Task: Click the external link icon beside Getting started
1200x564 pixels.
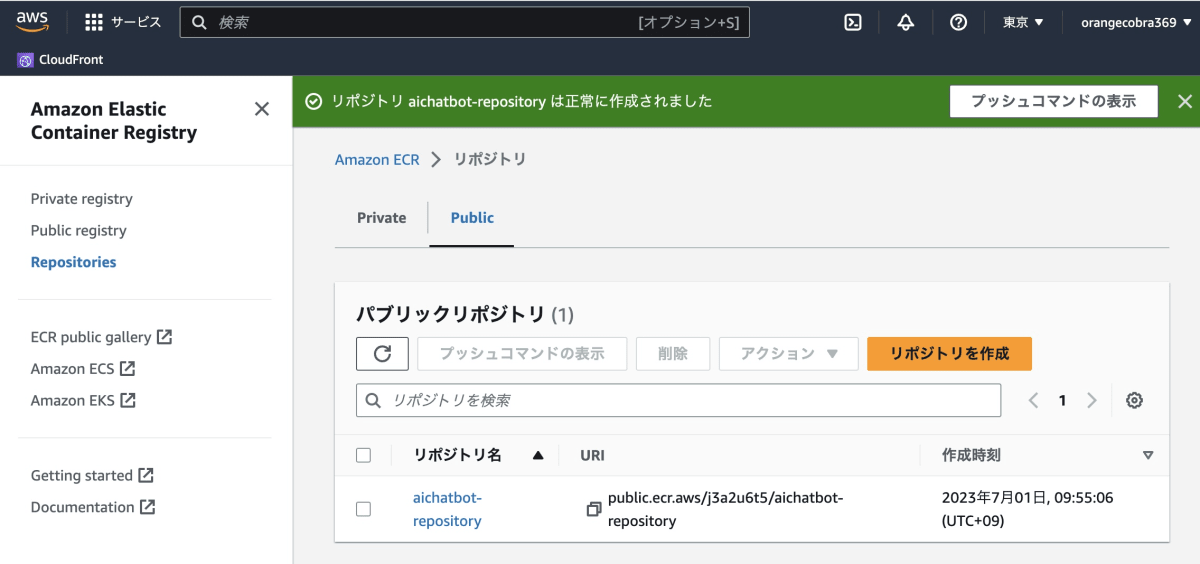Action: 146,475
